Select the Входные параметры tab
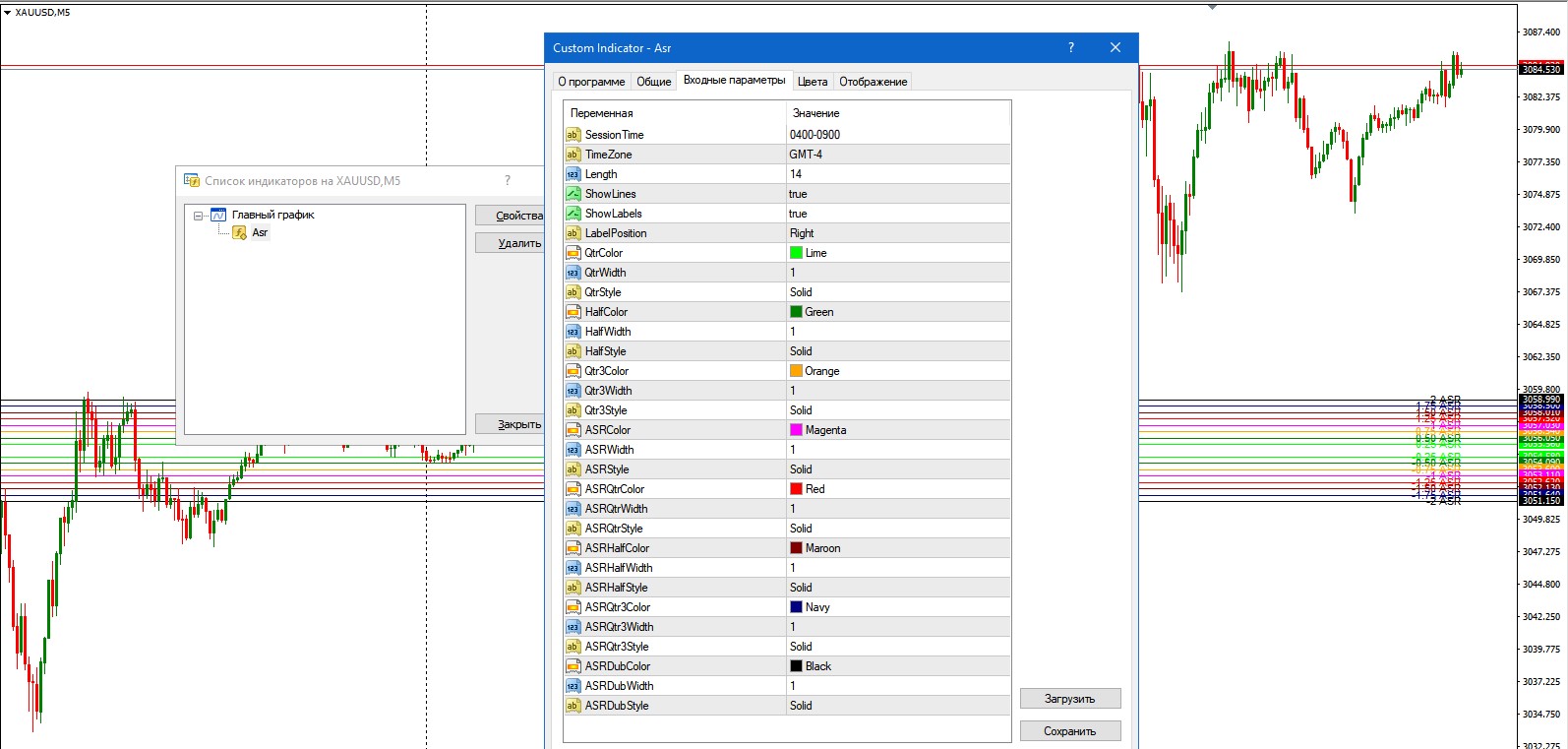This screenshot has height=749, width=1568. (734, 80)
